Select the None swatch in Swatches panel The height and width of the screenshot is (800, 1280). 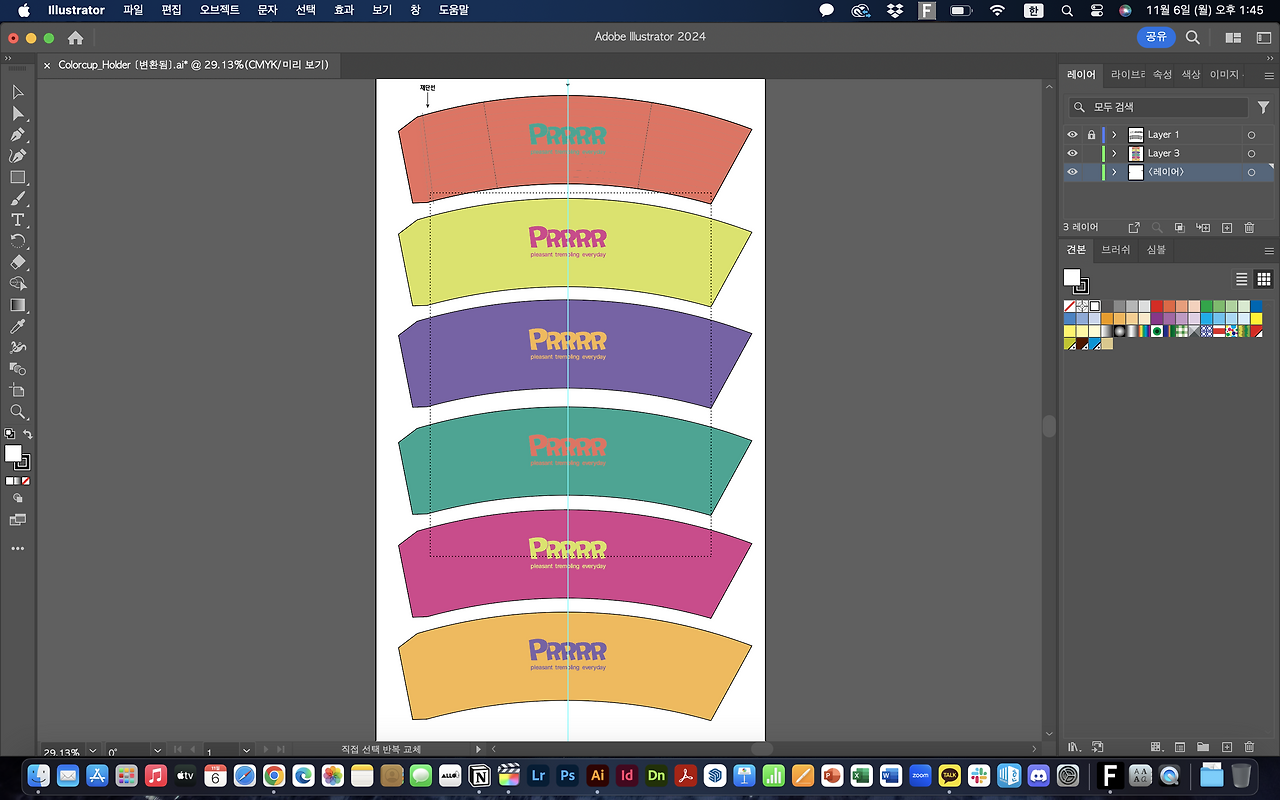pyautogui.click(x=1070, y=306)
